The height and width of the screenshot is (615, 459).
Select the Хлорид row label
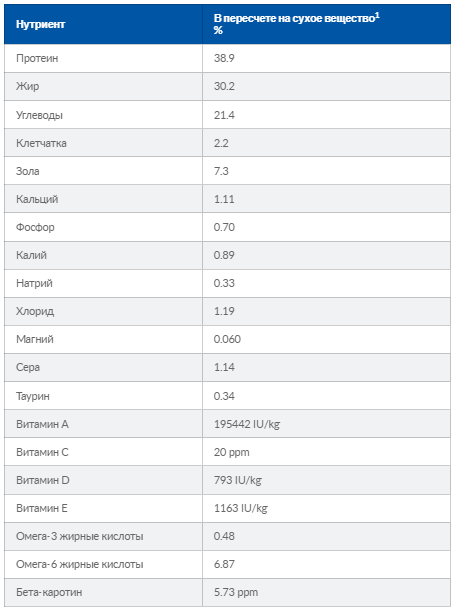[x=35, y=311]
